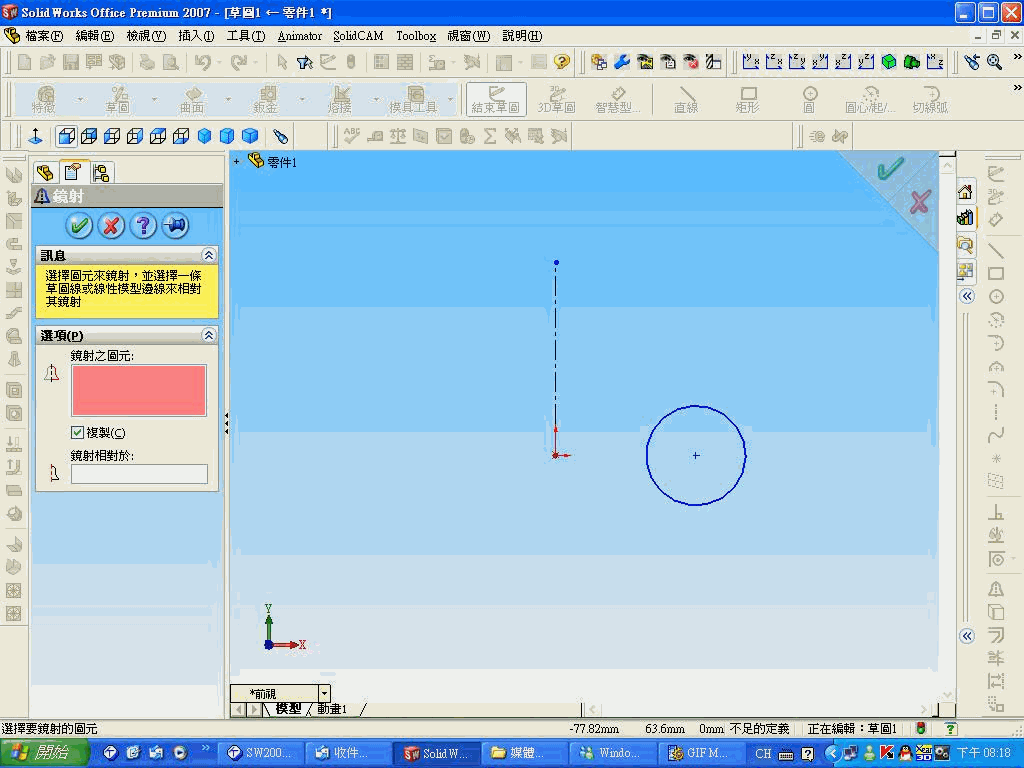Cancel sketch via confirmation corner red X
The width and height of the screenshot is (1024, 768).
[x=920, y=202]
